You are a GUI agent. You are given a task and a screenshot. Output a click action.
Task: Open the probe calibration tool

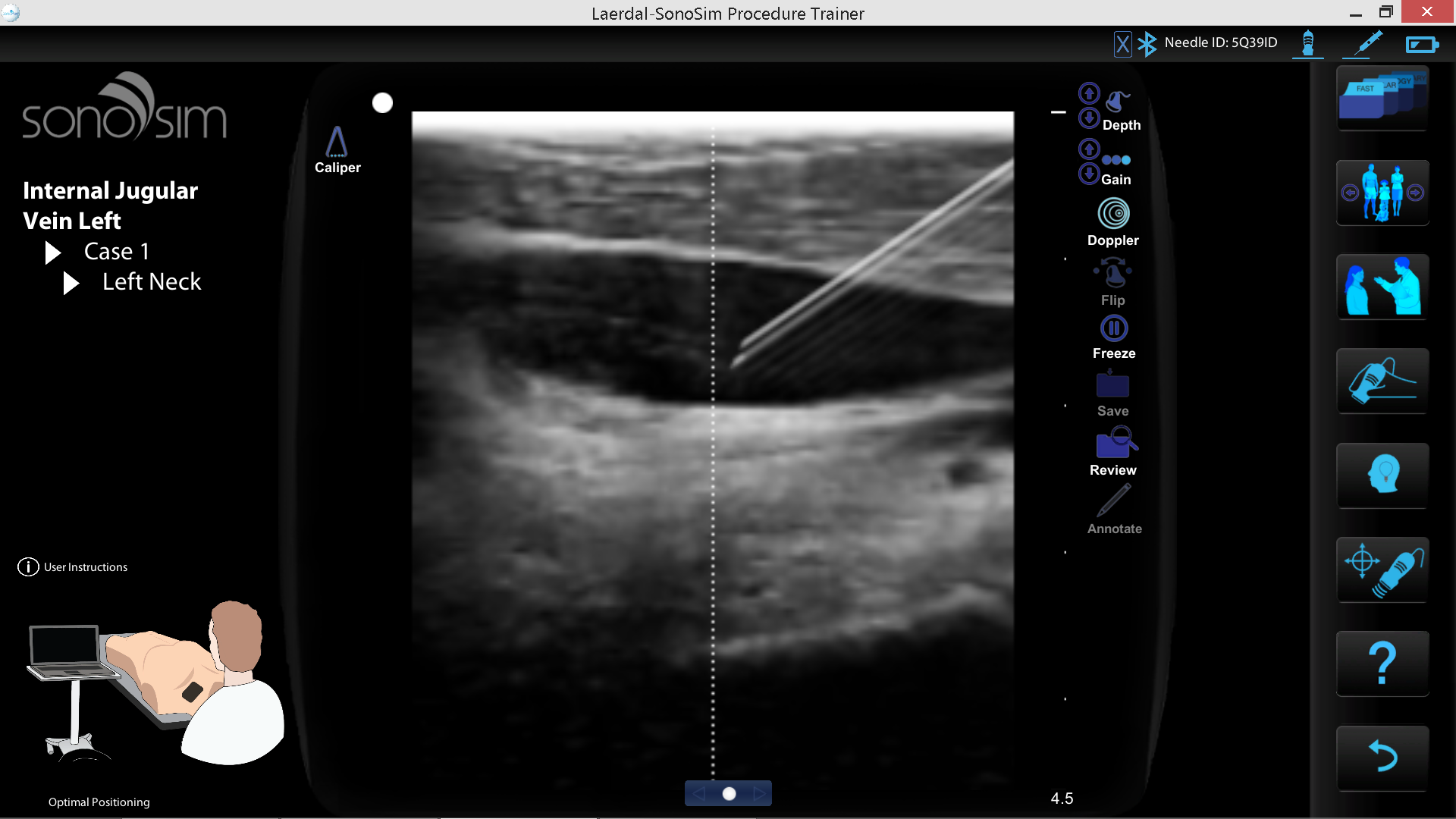tap(1382, 570)
